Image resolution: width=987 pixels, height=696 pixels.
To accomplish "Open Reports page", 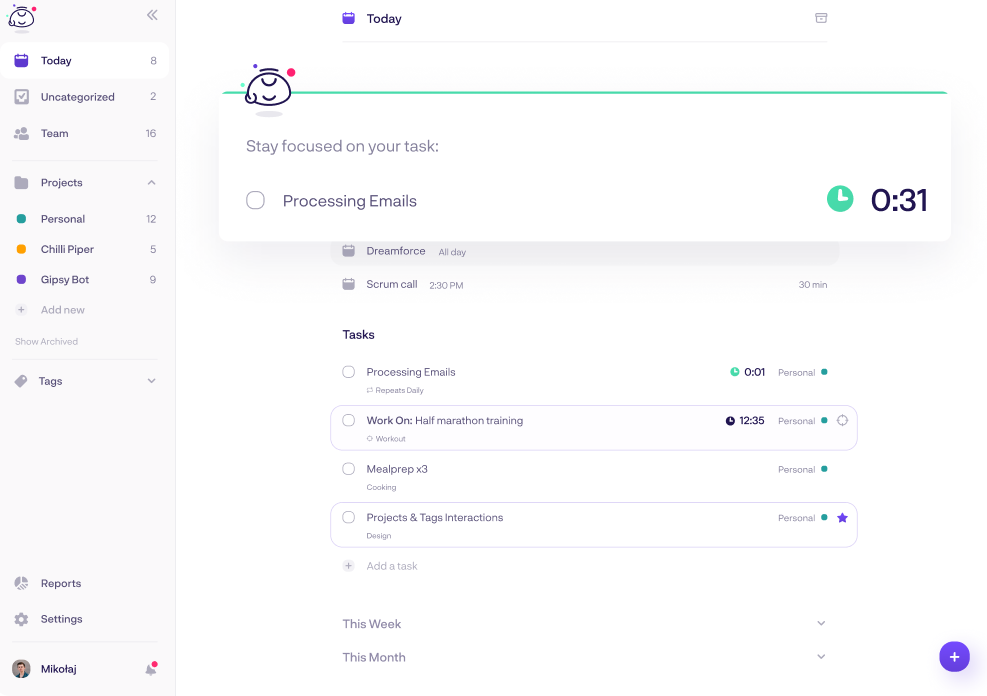I will coord(61,583).
